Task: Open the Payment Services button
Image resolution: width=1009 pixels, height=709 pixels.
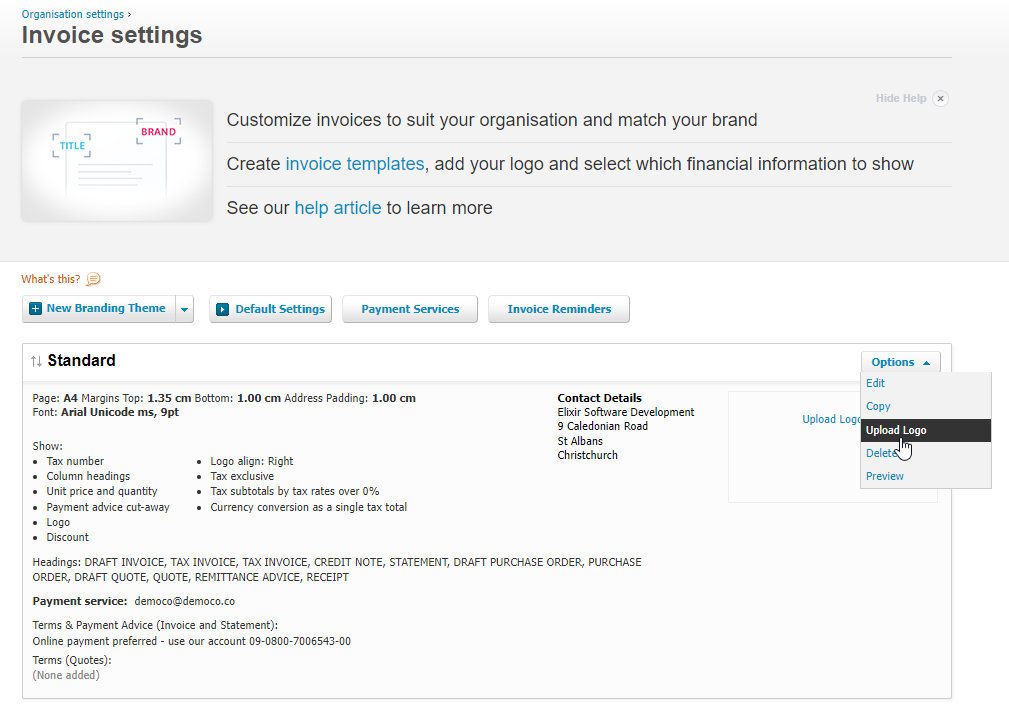Action: [410, 310]
